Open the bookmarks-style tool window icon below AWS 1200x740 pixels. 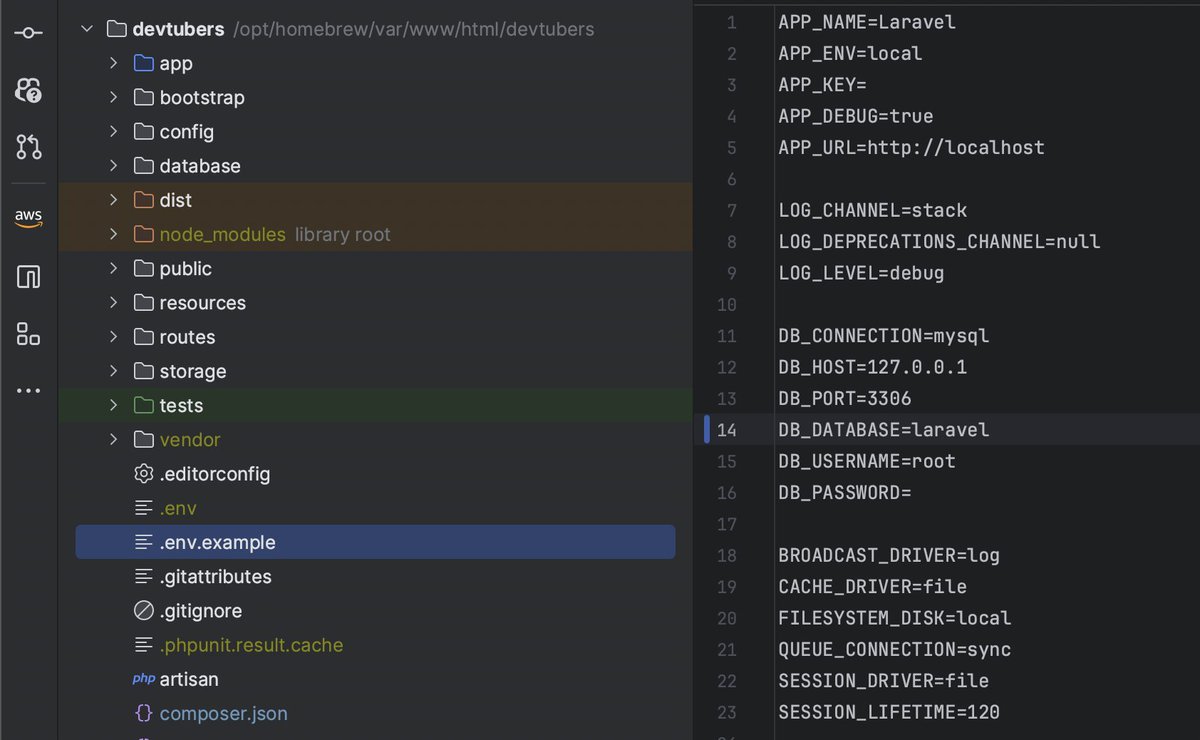tap(29, 277)
